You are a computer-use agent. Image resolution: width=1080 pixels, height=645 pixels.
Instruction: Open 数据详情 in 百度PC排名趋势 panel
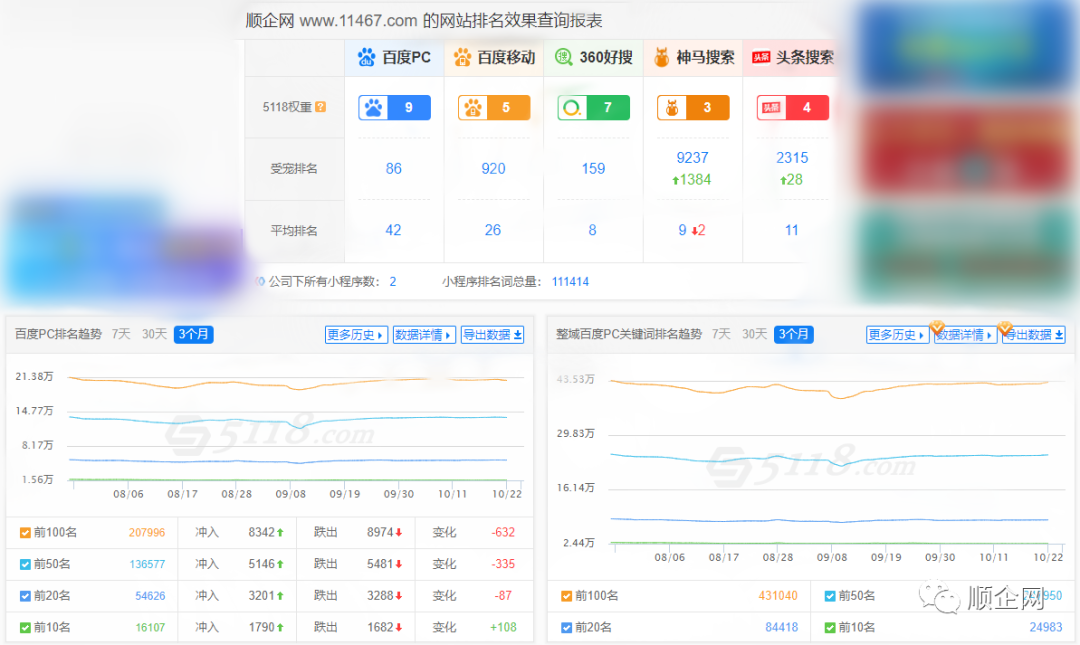point(424,335)
